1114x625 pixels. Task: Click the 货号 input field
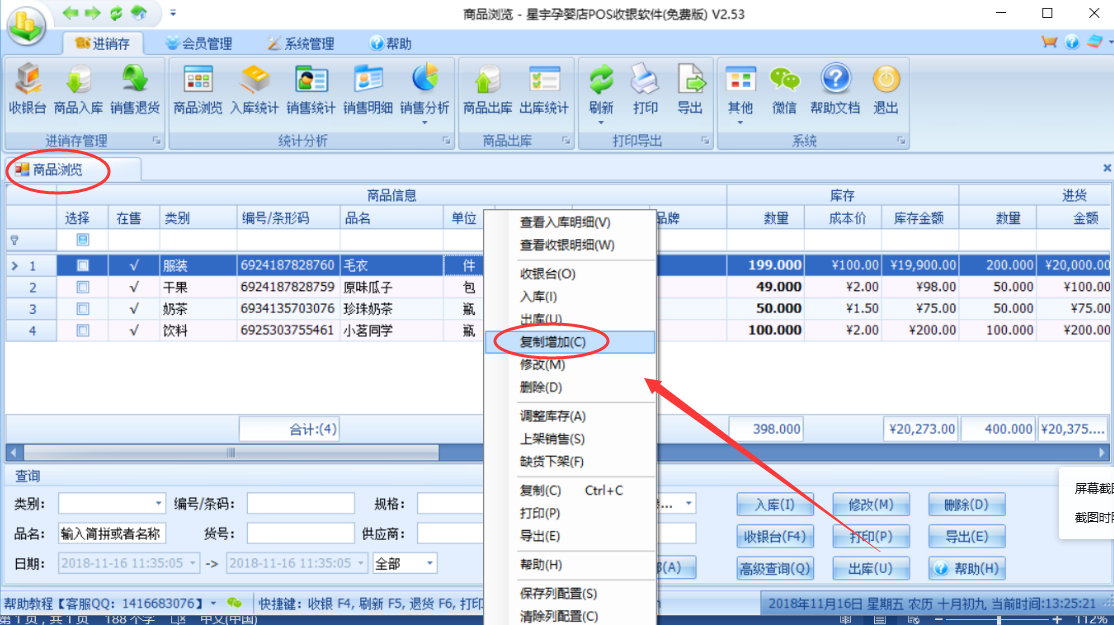point(301,533)
